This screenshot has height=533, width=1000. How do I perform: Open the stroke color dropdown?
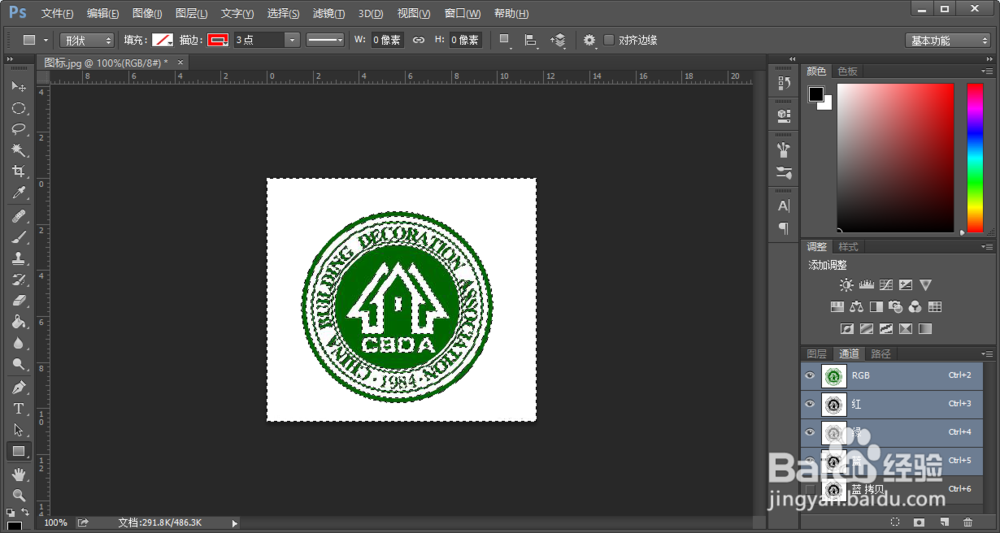tap(218, 40)
